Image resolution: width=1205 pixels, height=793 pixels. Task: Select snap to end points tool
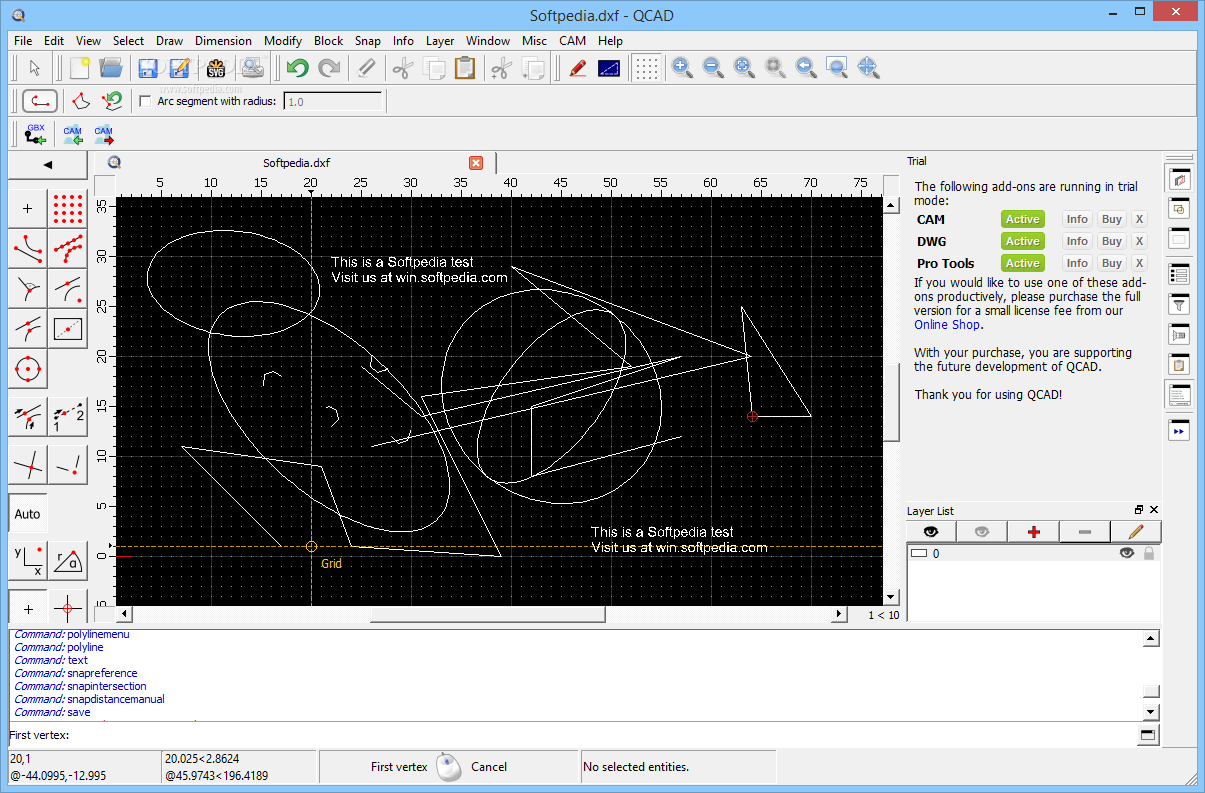28,248
